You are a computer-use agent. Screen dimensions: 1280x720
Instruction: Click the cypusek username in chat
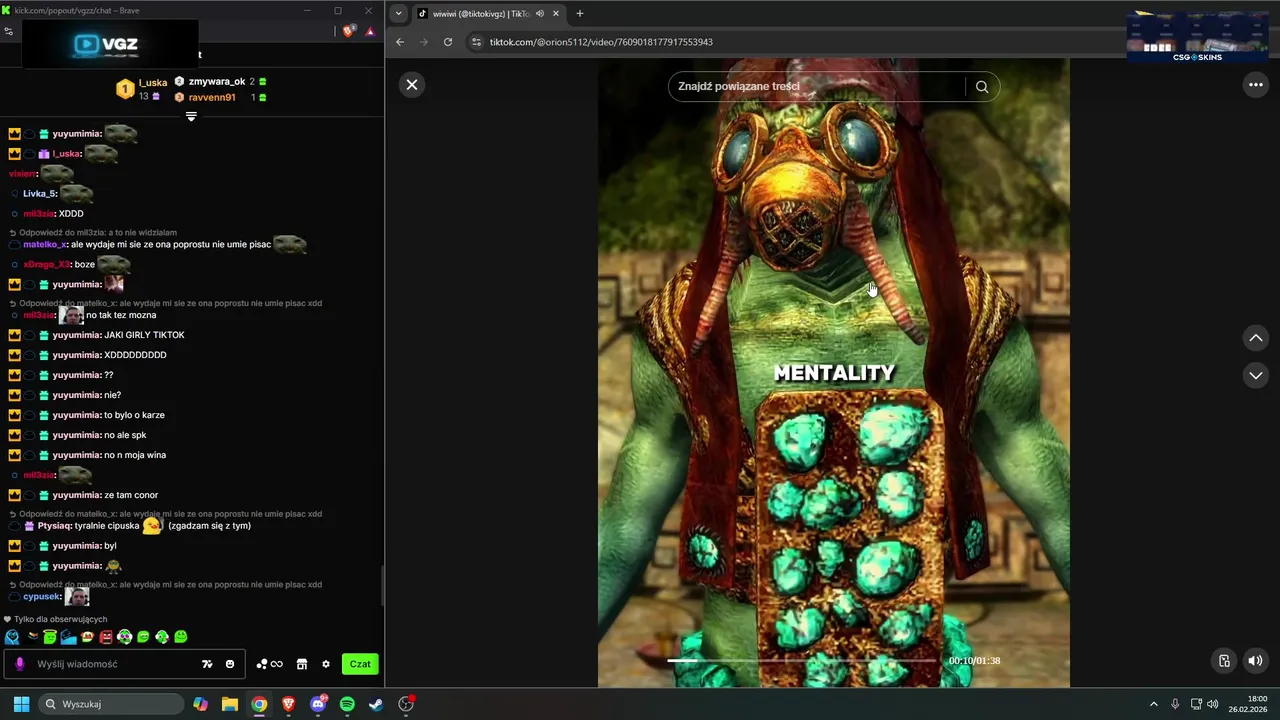[42, 597]
